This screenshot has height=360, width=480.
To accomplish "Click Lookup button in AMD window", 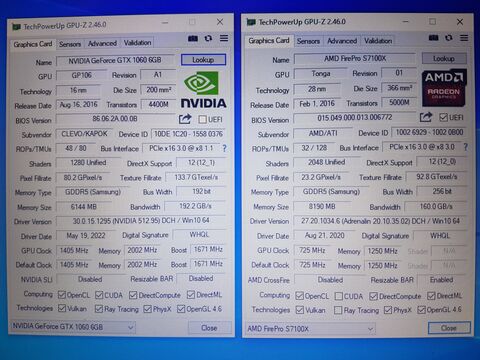I will point(444,59).
